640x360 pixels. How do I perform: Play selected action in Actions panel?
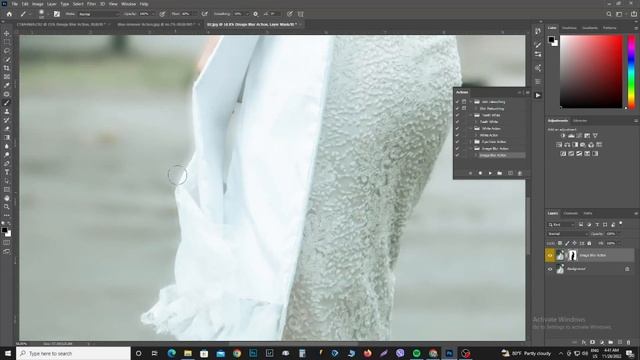click(x=490, y=173)
